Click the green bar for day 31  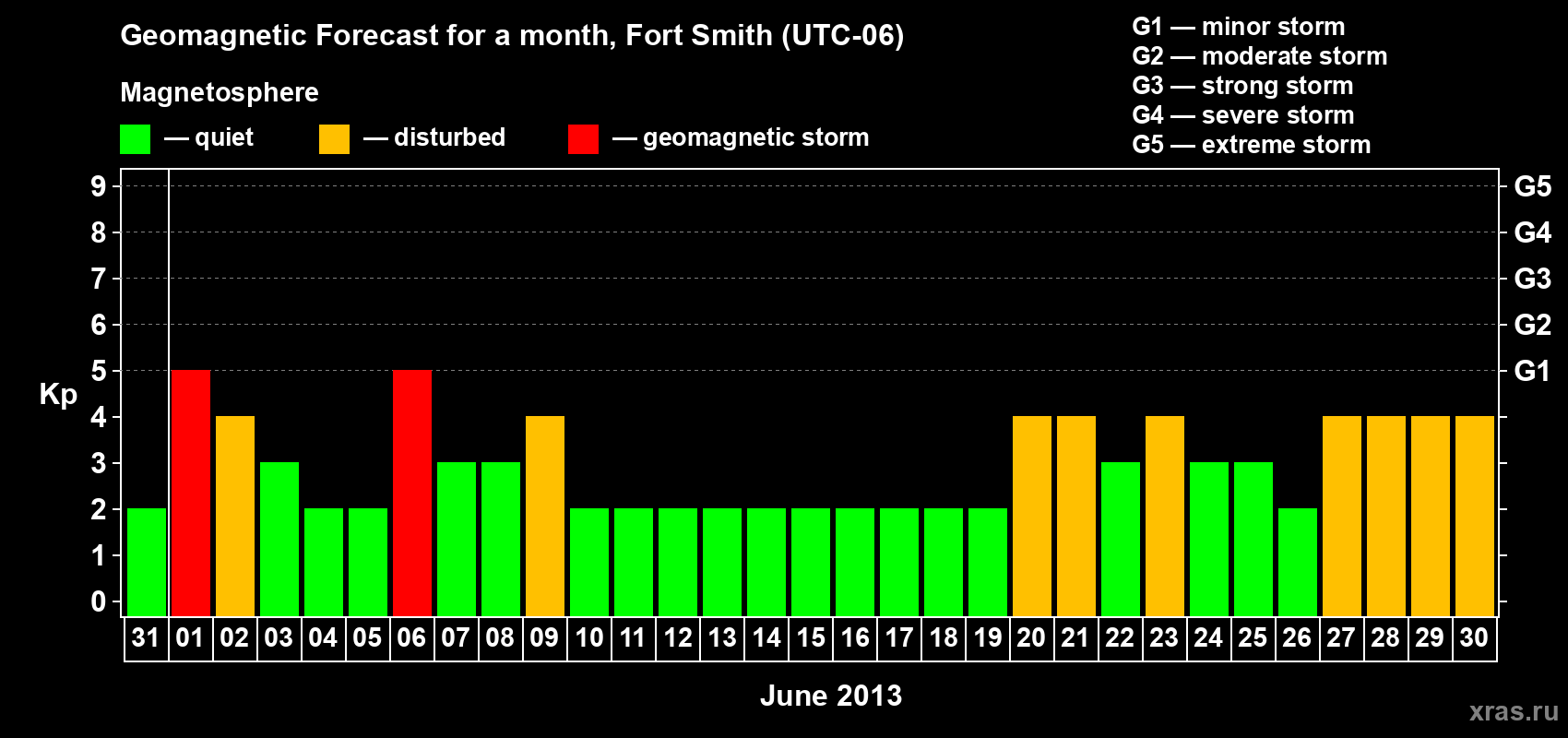click(x=147, y=562)
